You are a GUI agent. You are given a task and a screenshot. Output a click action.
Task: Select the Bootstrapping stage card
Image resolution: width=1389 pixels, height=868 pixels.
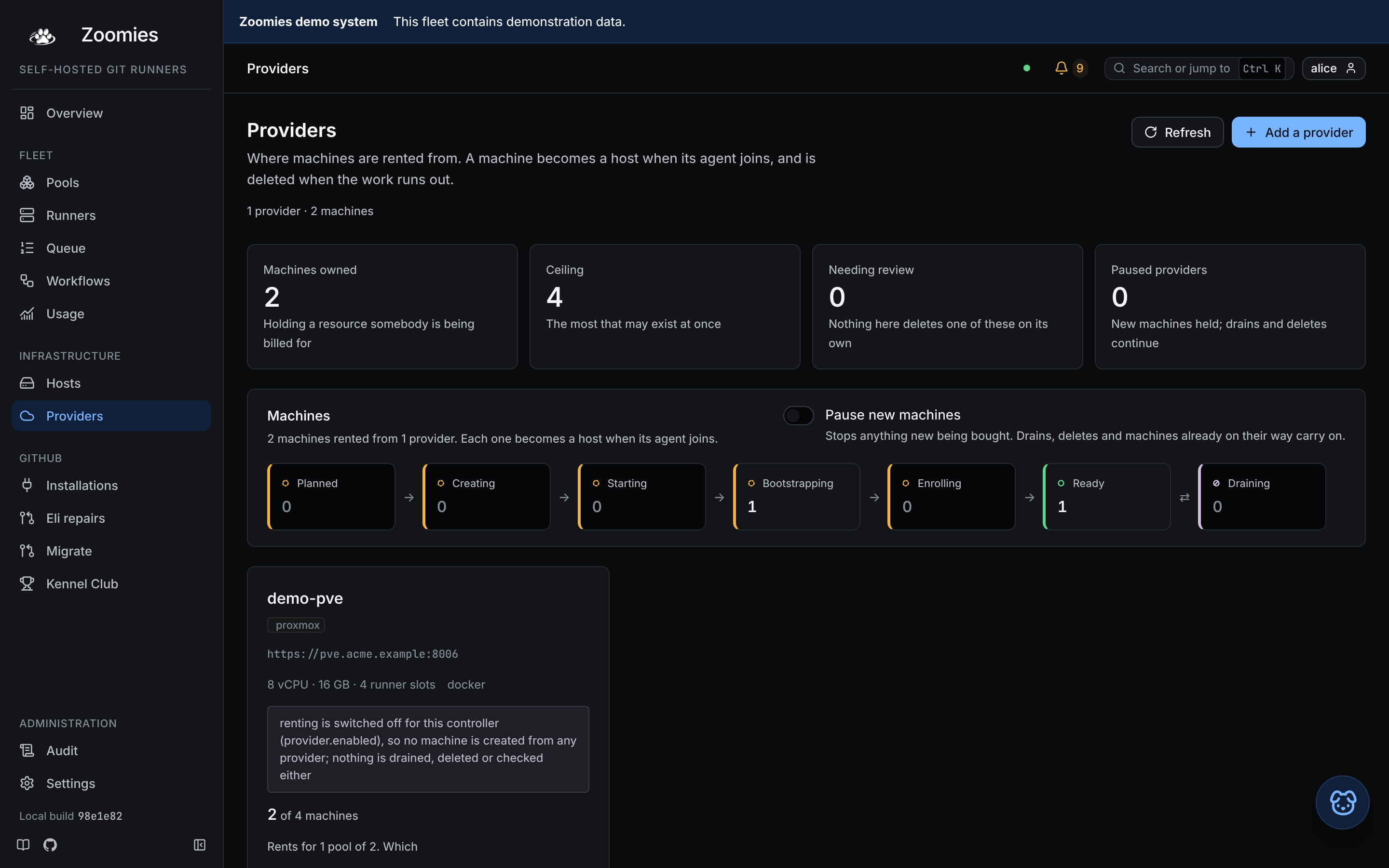797,497
